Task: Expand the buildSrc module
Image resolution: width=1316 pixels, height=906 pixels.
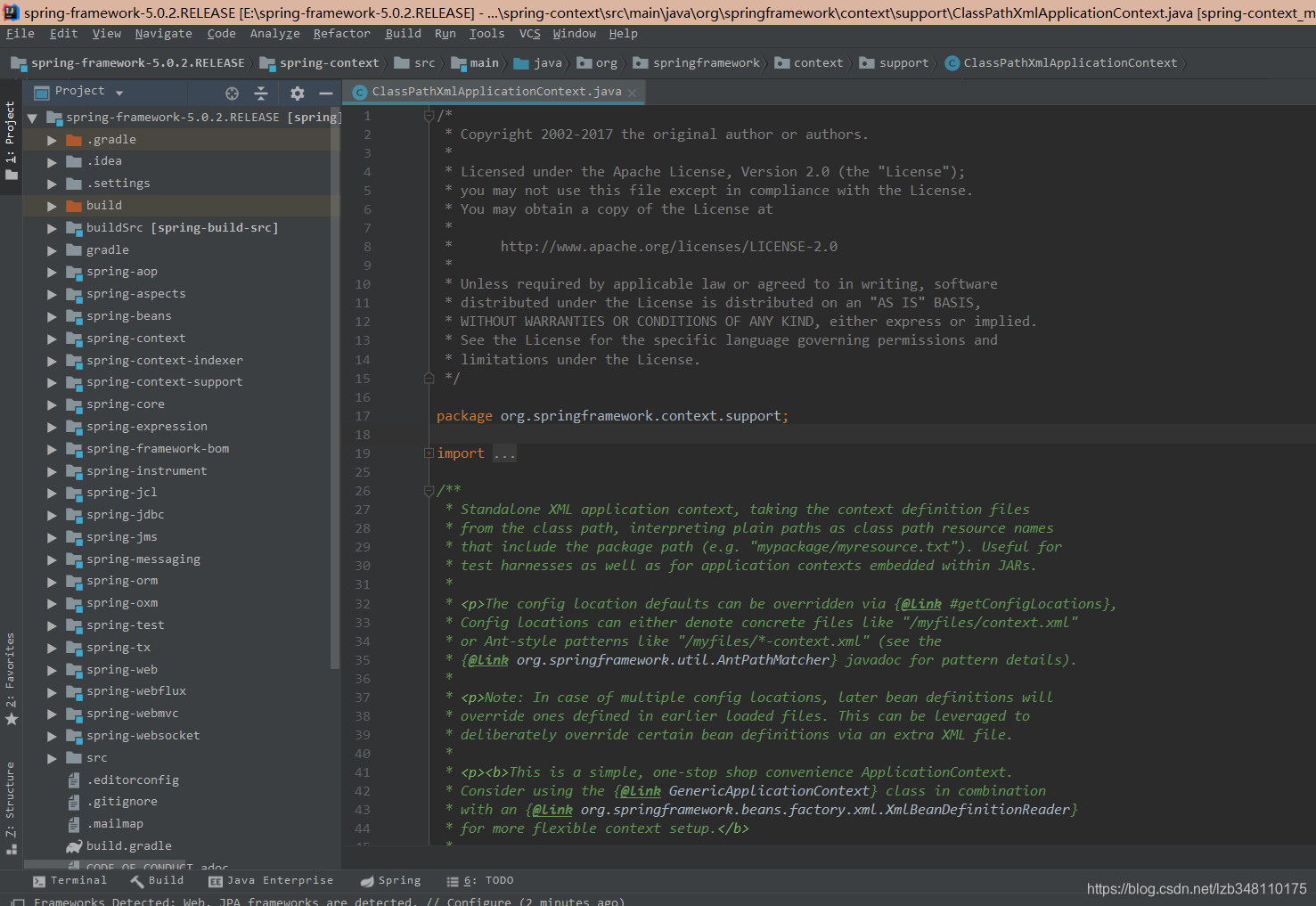Action: click(52, 228)
